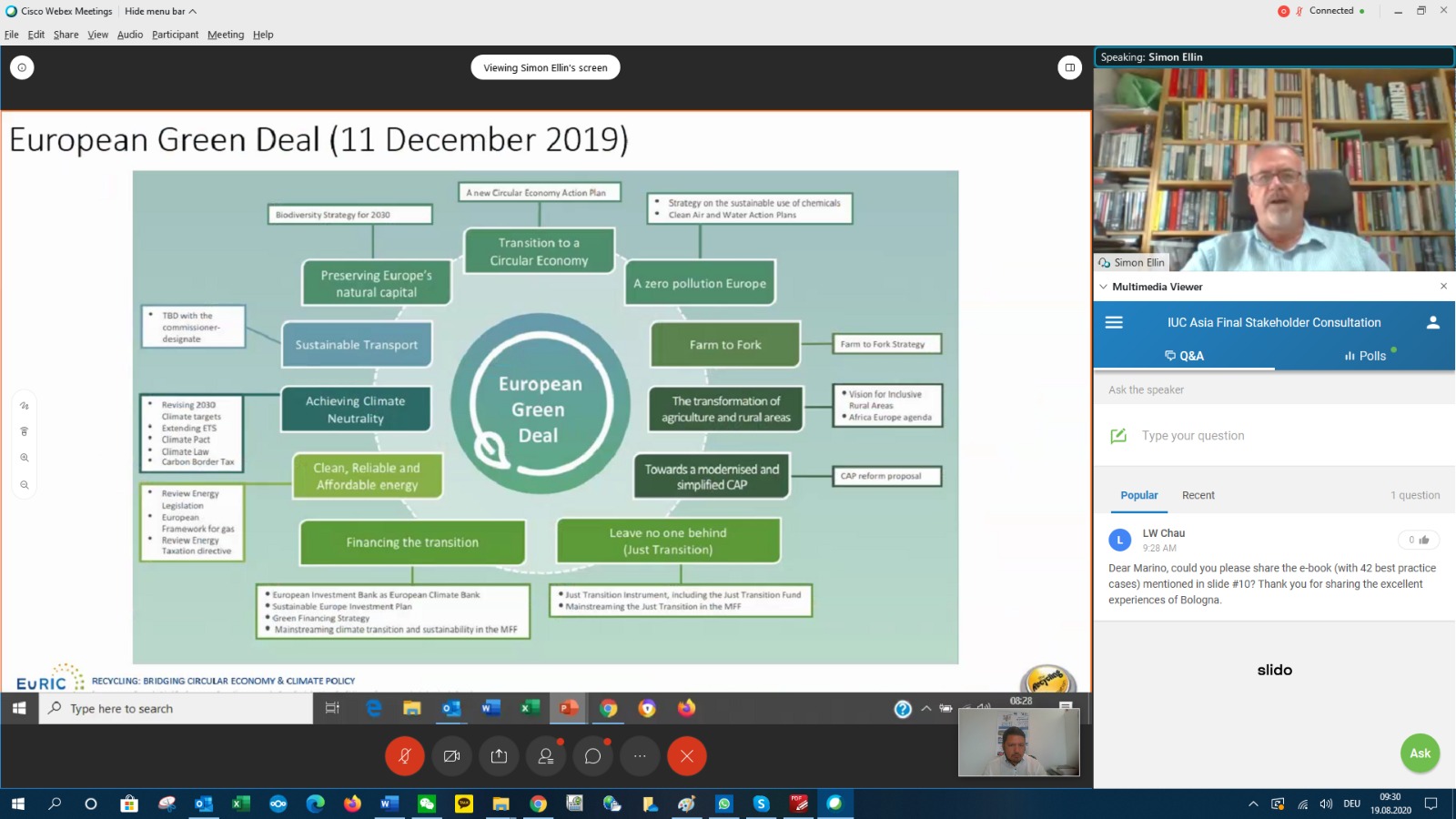Click Hide menu bar chevron

pyautogui.click(x=192, y=11)
